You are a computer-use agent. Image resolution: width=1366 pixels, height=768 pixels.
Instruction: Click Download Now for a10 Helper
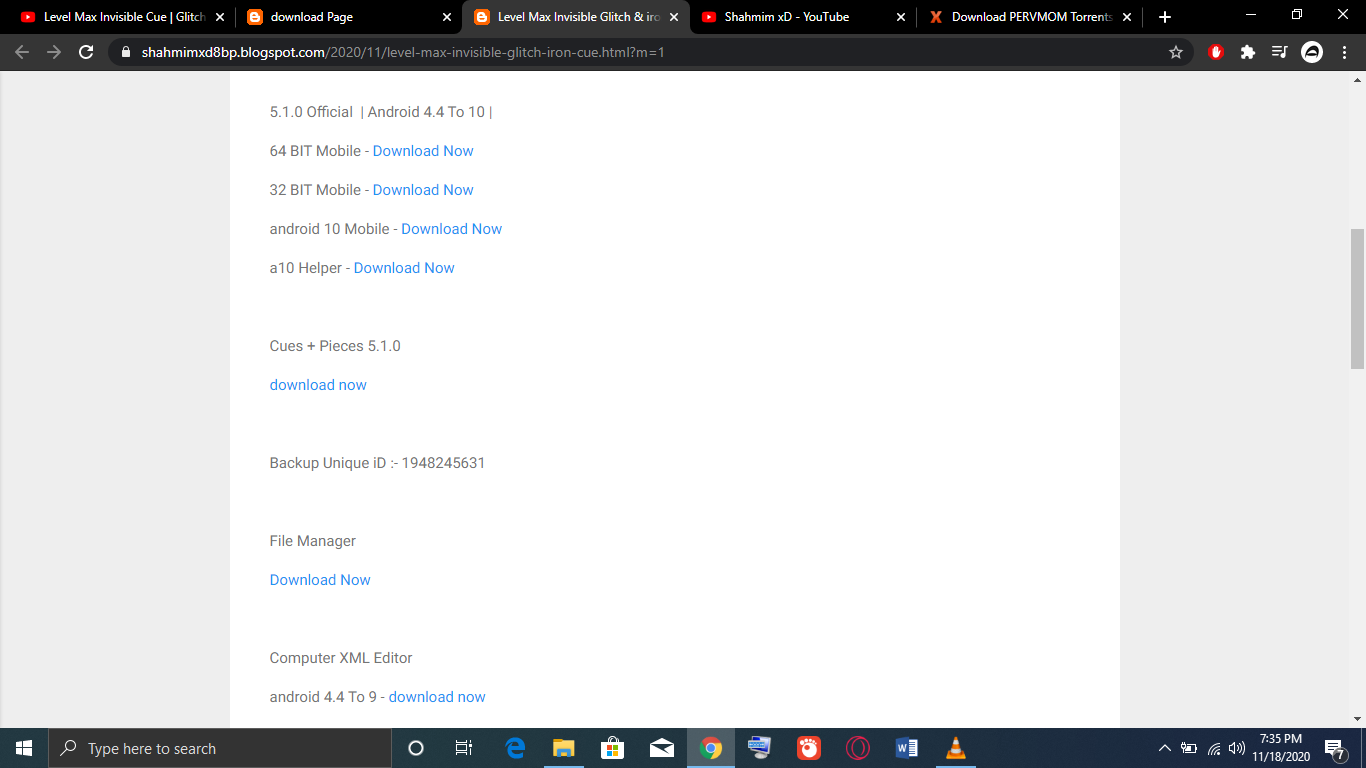coord(404,268)
